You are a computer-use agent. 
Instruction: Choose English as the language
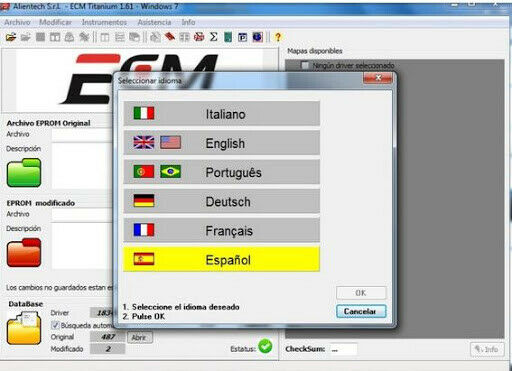222,143
